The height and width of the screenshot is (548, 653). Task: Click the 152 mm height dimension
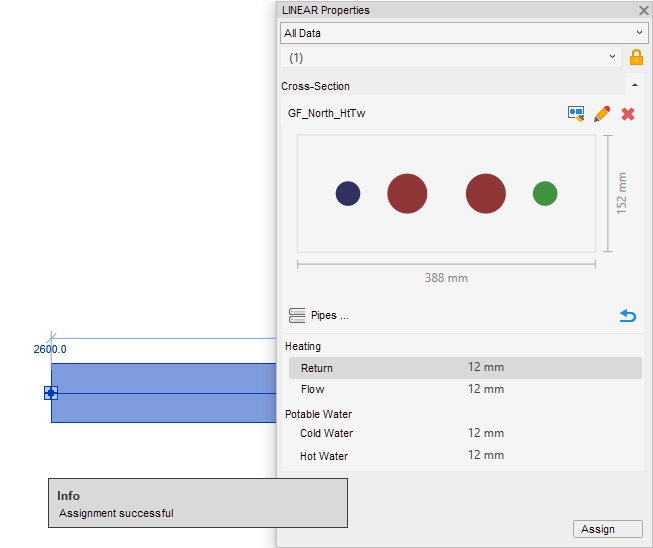621,193
